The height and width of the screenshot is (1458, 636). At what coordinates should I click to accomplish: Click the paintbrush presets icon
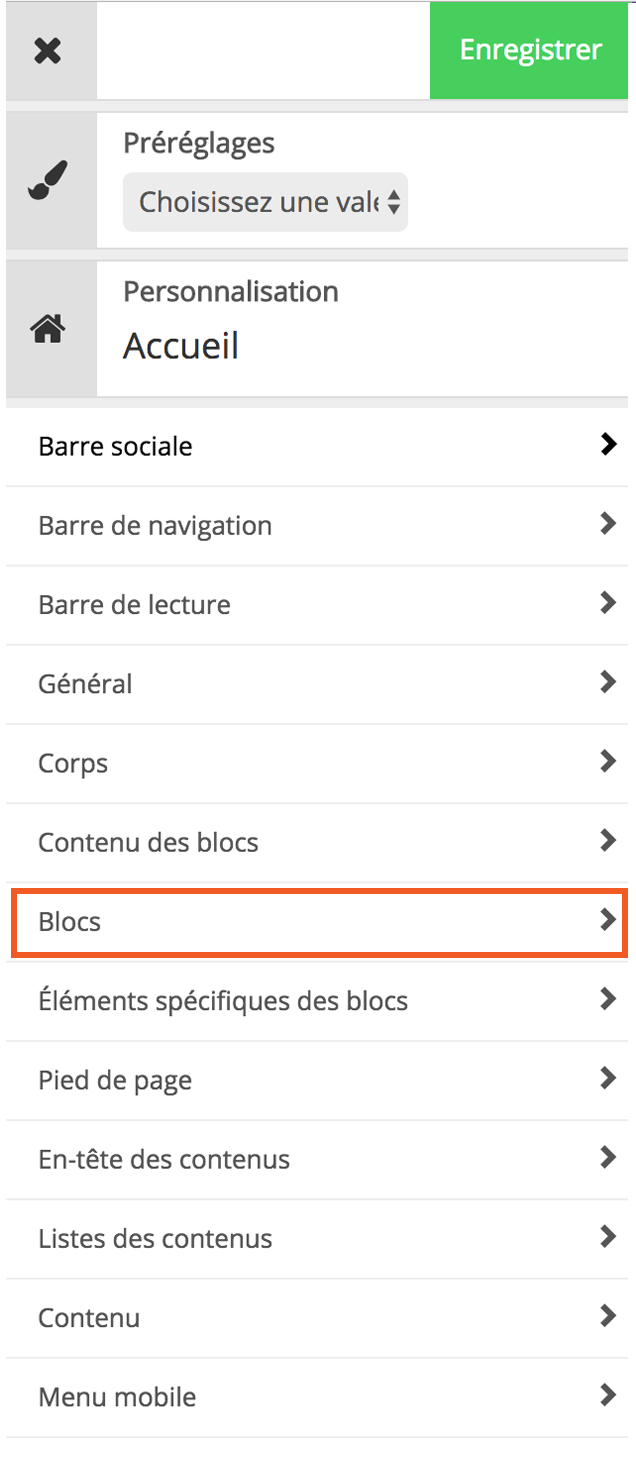coord(48,181)
